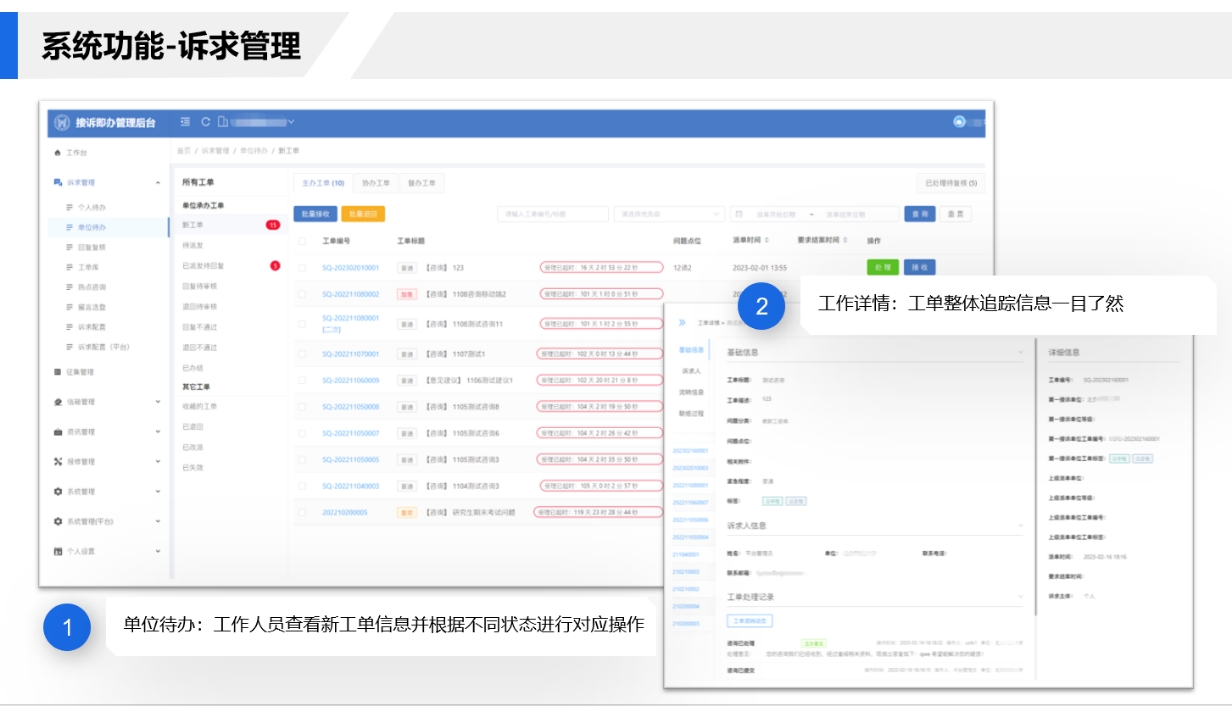
Task: Expand 信箱管理 menu chevron
Action: pyautogui.click(x=158, y=402)
